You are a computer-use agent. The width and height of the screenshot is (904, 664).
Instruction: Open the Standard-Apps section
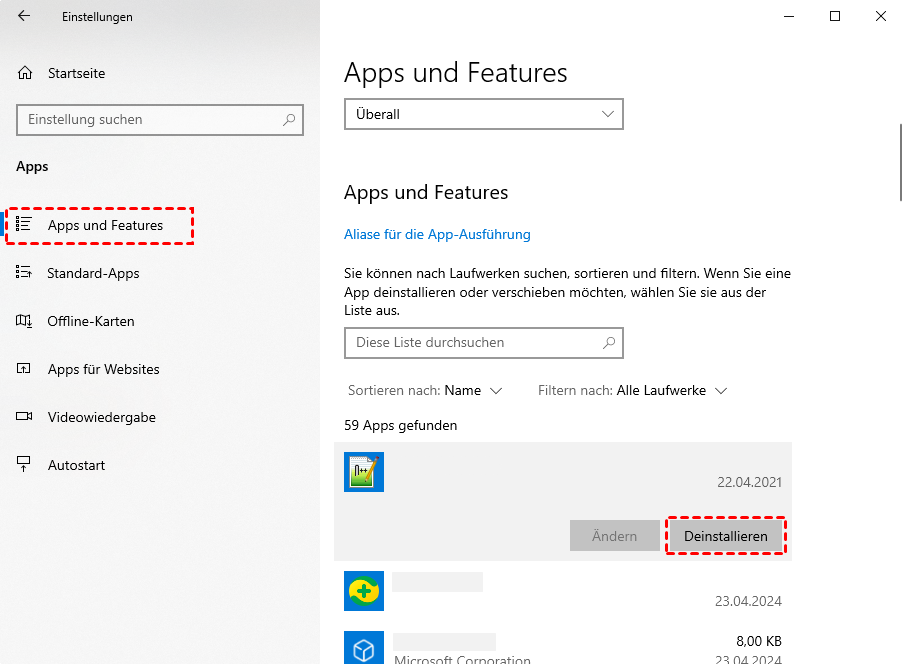click(x=93, y=273)
